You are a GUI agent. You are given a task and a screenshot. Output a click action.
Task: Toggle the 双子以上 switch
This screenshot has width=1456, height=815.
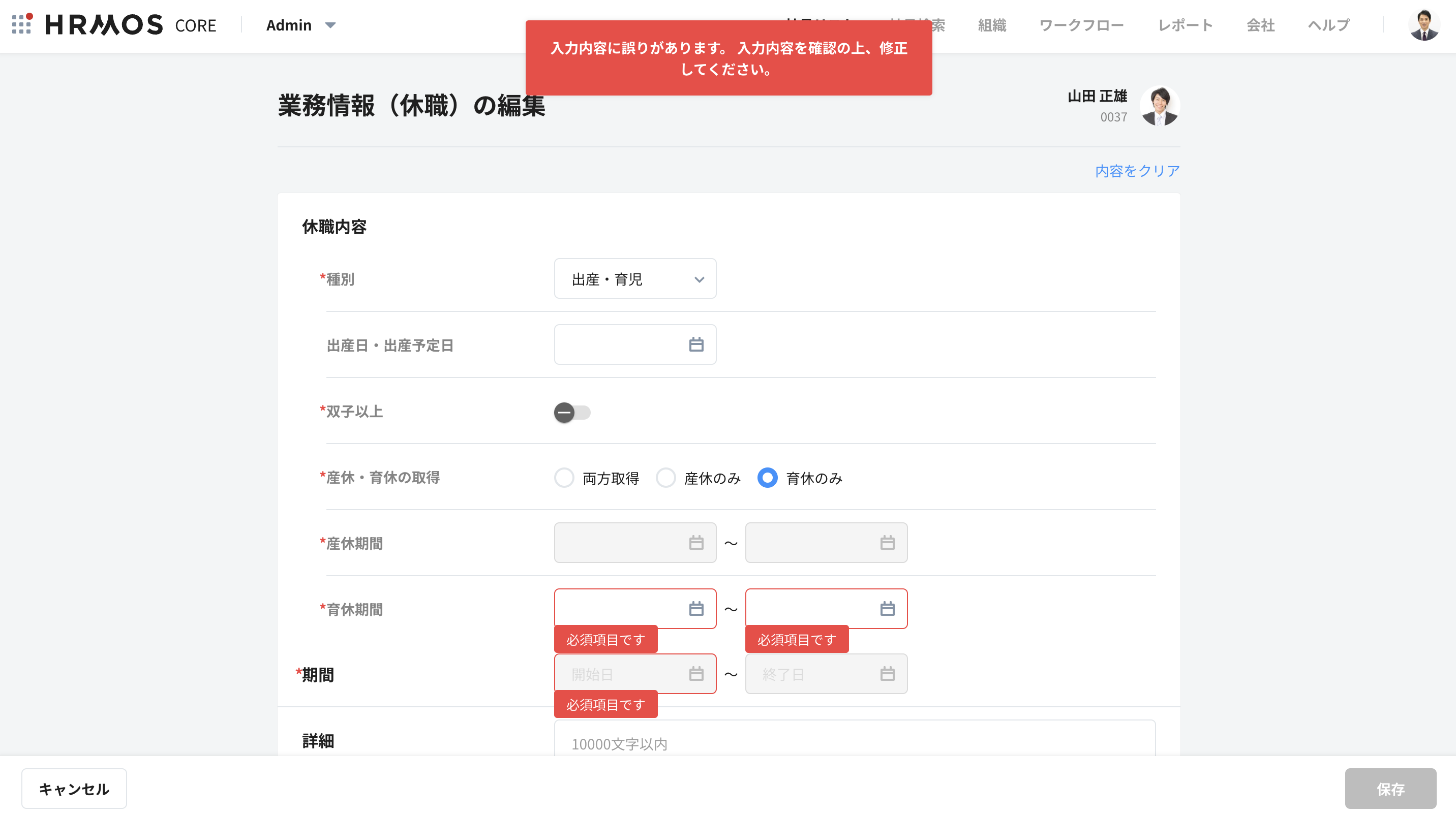pos(571,412)
